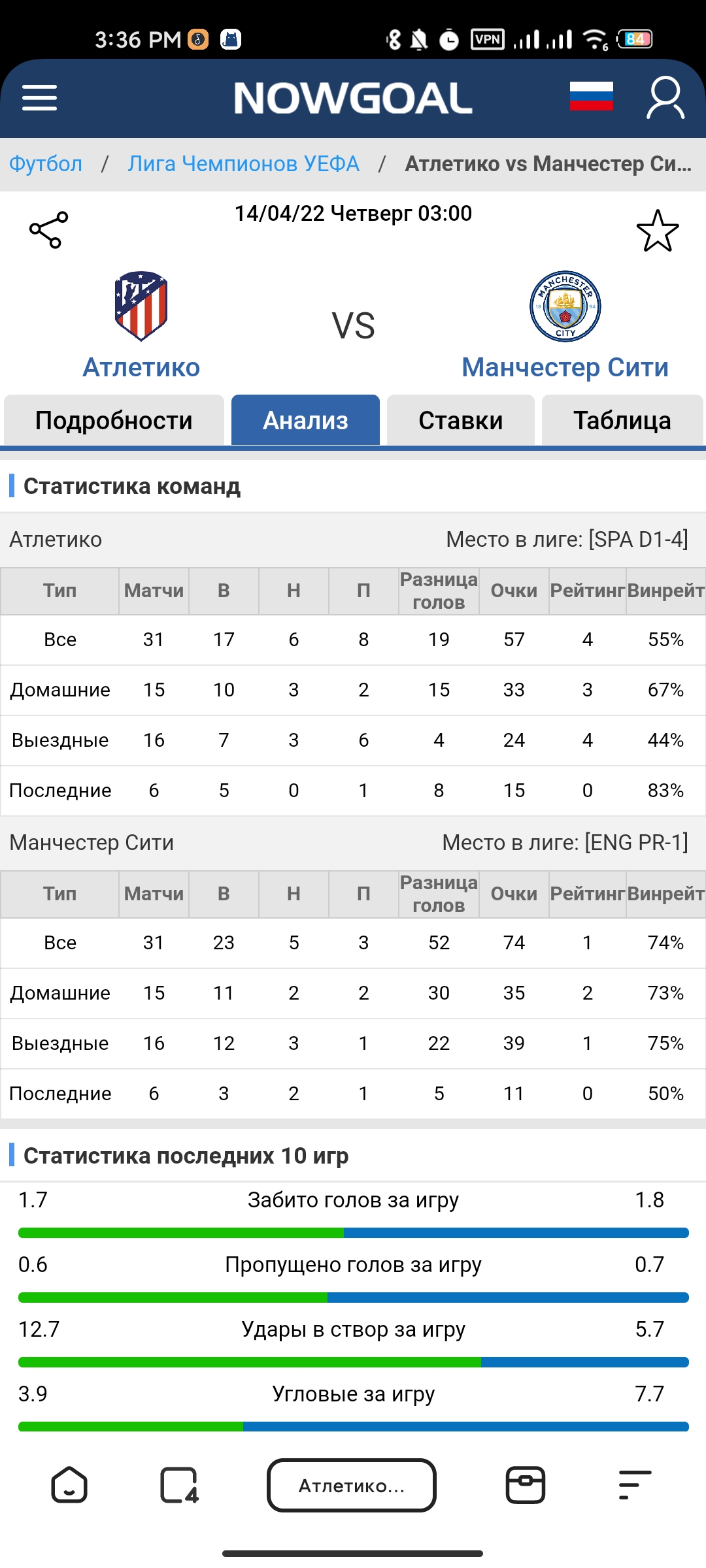This screenshot has width=706, height=1568.
Task: Switch to Таблица tab
Action: click(x=622, y=420)
